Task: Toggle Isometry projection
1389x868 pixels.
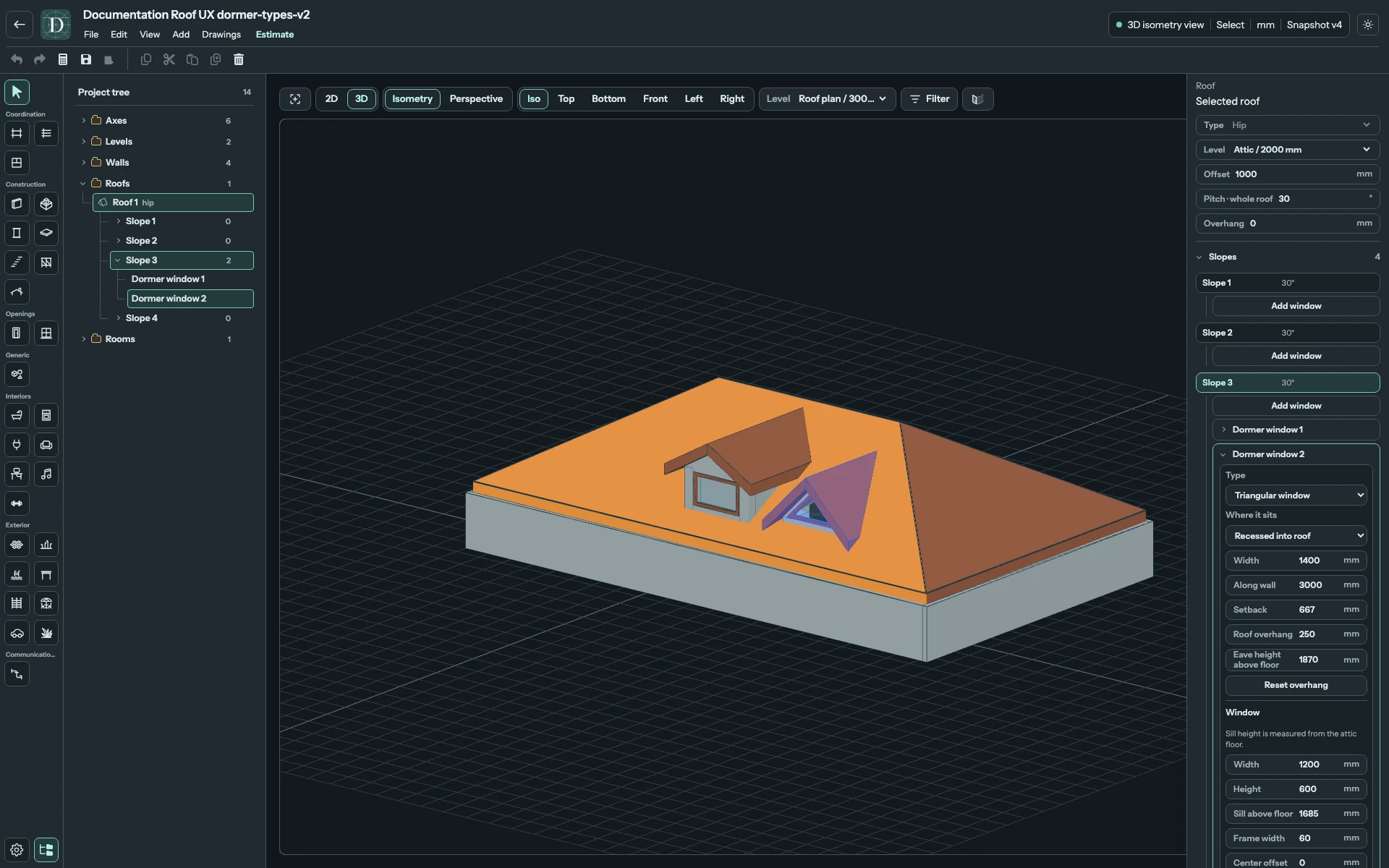Action: [412, 99]
